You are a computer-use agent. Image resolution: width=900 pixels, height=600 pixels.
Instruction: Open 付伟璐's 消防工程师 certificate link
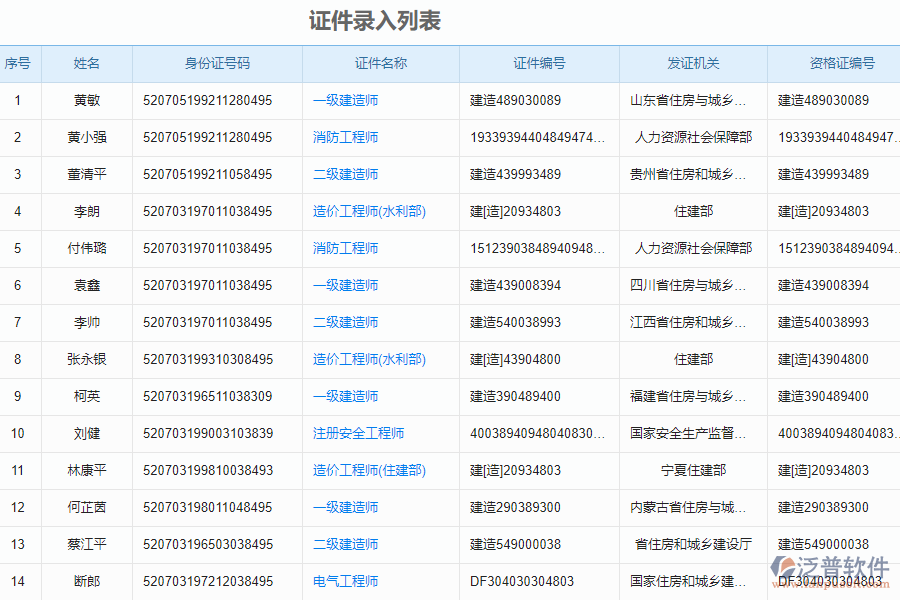(x=345, y=248)
